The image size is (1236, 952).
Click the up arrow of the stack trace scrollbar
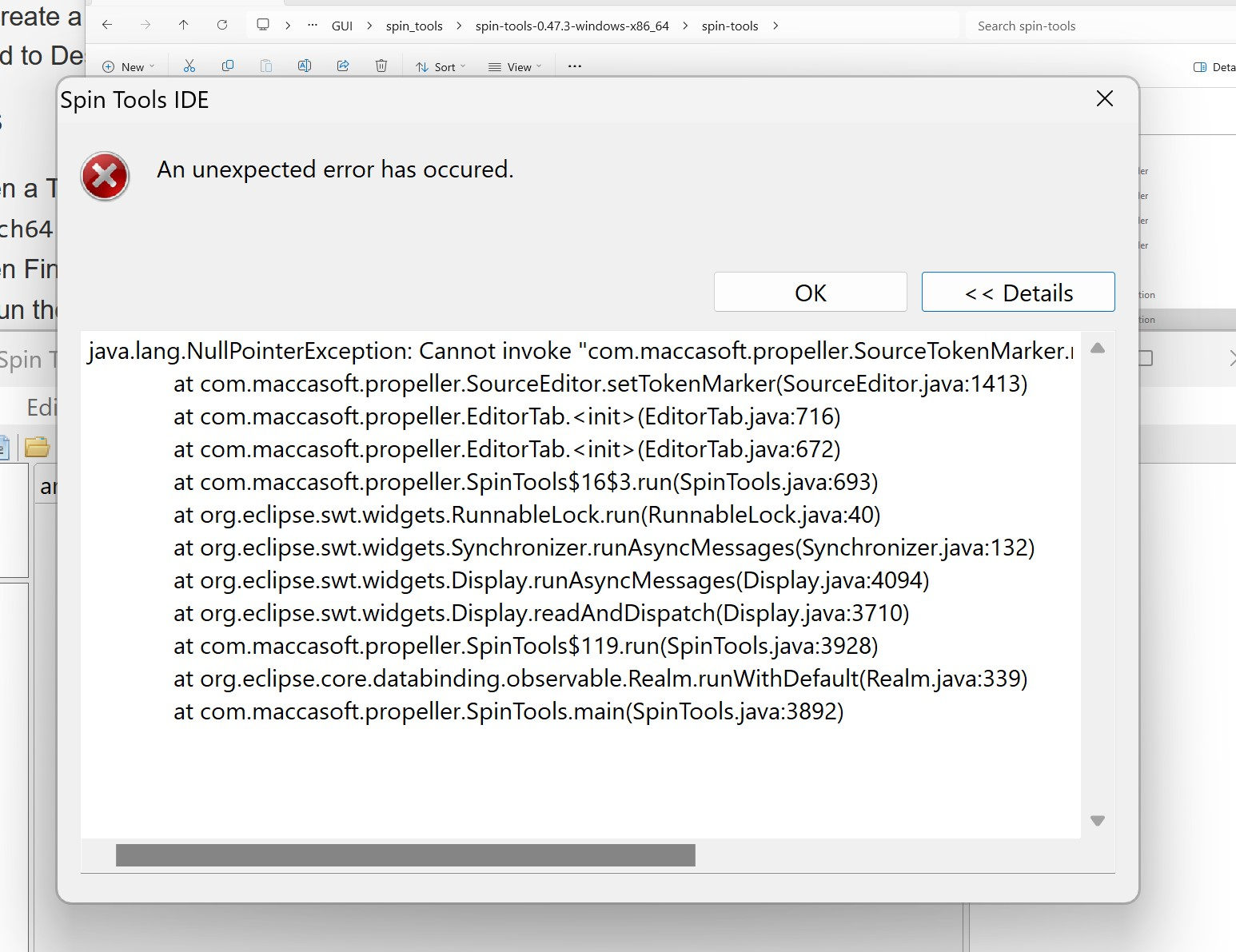[1098, 348]
